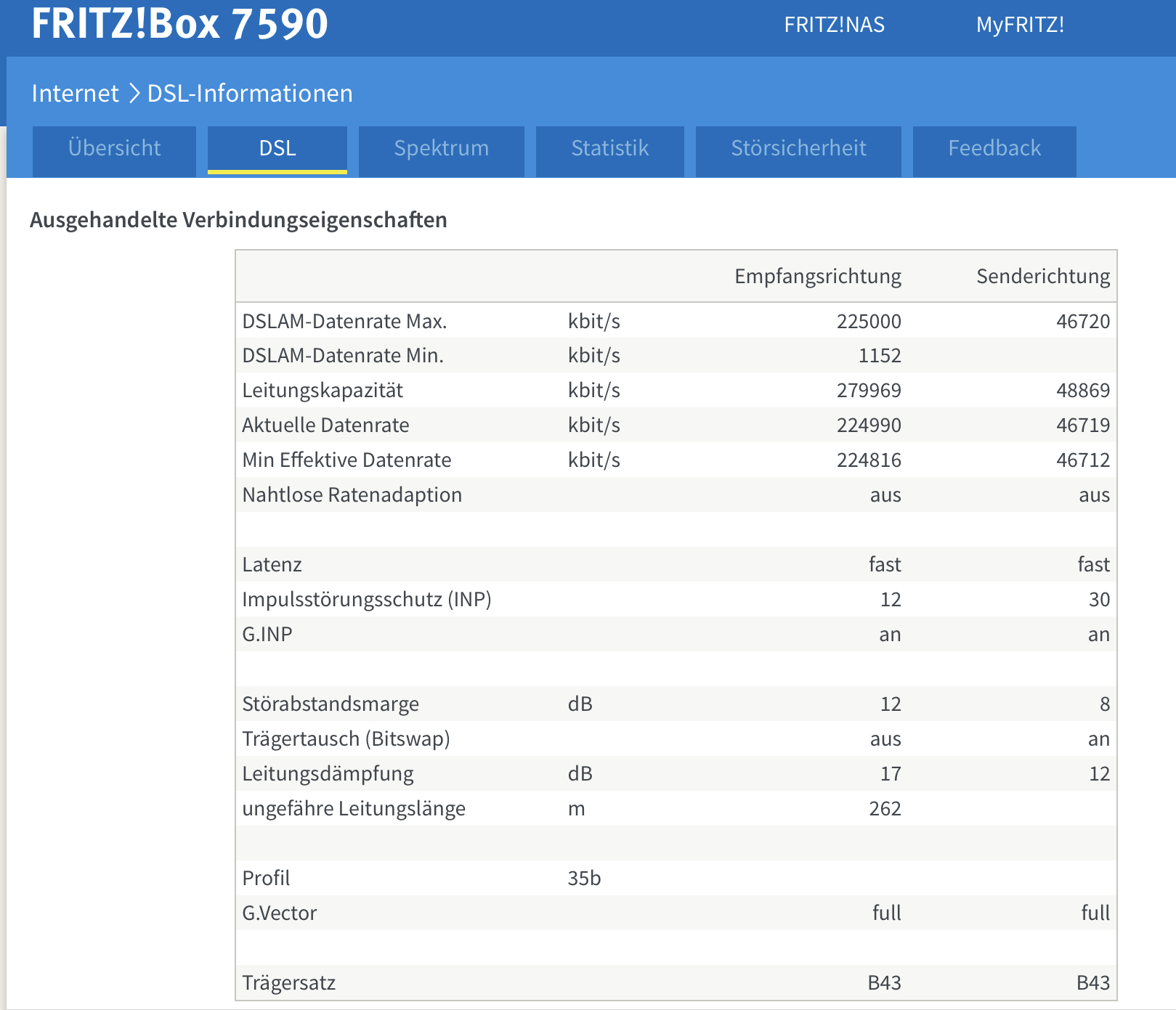Select the ungefähre Leitungslänge label
This screenshot has height=1010, width=1176.
coord(354,808)
